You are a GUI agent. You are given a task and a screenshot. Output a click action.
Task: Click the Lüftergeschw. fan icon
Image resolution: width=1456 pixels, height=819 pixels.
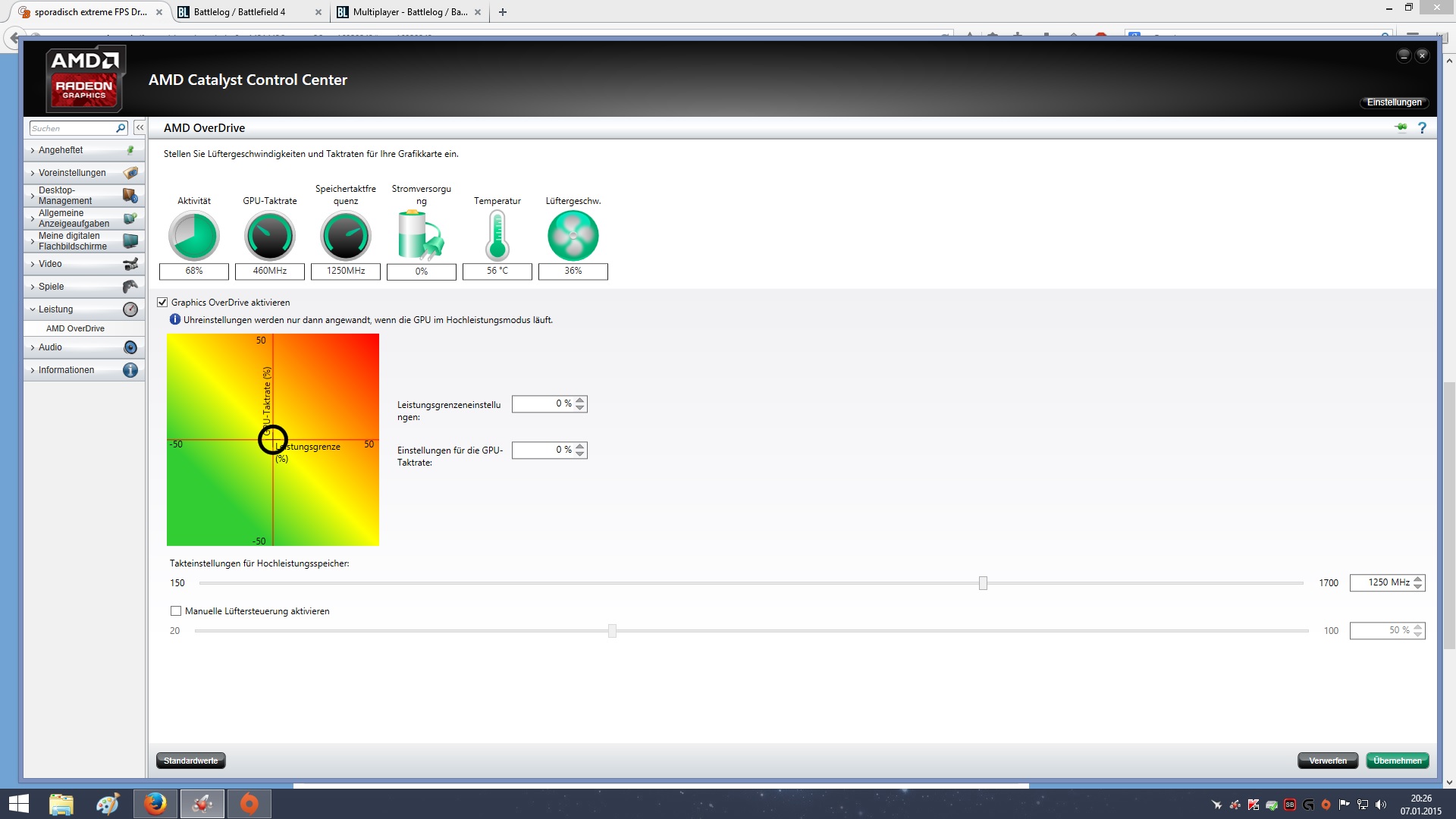(573, 235)
